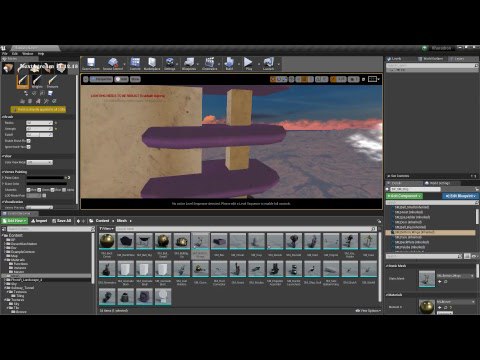Toggle the Alpha channel checkbox
This screenshot has height=360, width=480.
(64, 190)
